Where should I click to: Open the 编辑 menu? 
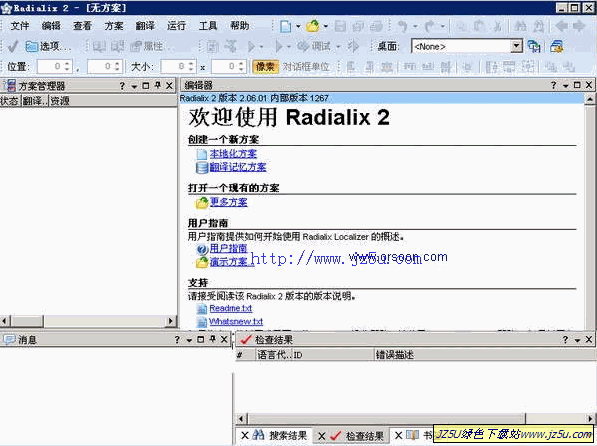point(51,26)
